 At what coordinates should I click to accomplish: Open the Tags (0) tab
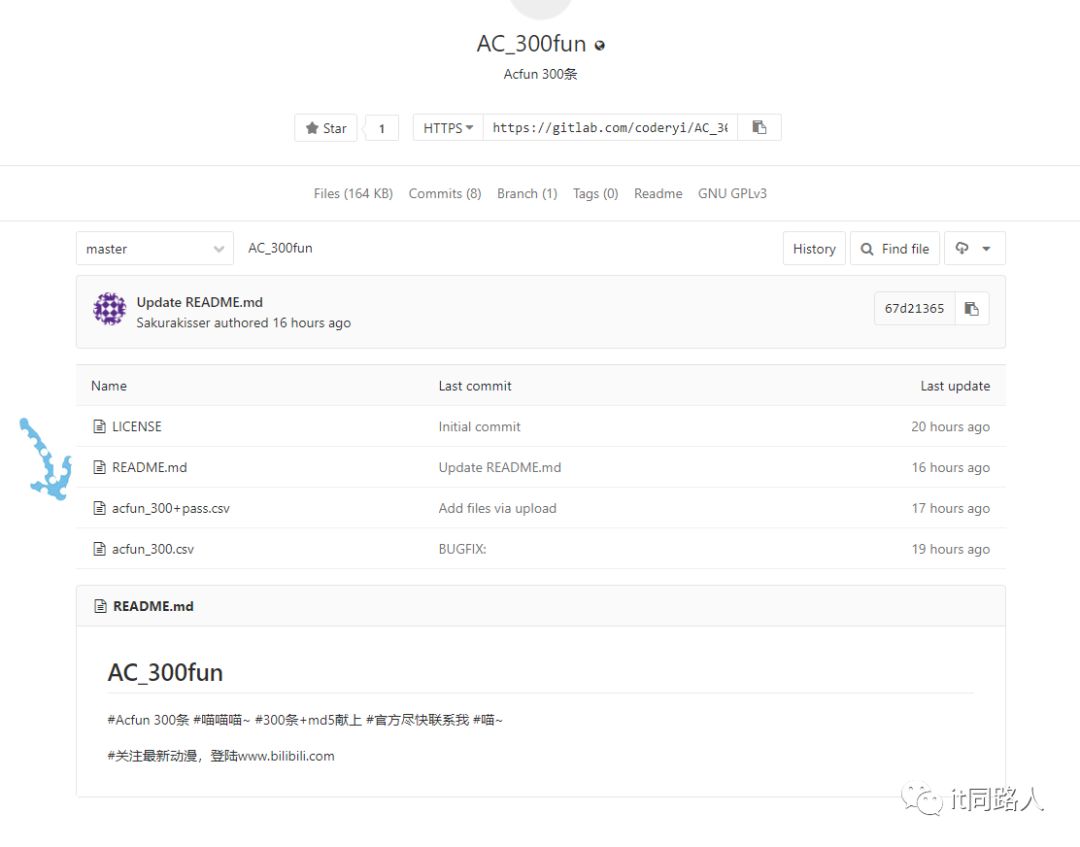click(596, 194)
